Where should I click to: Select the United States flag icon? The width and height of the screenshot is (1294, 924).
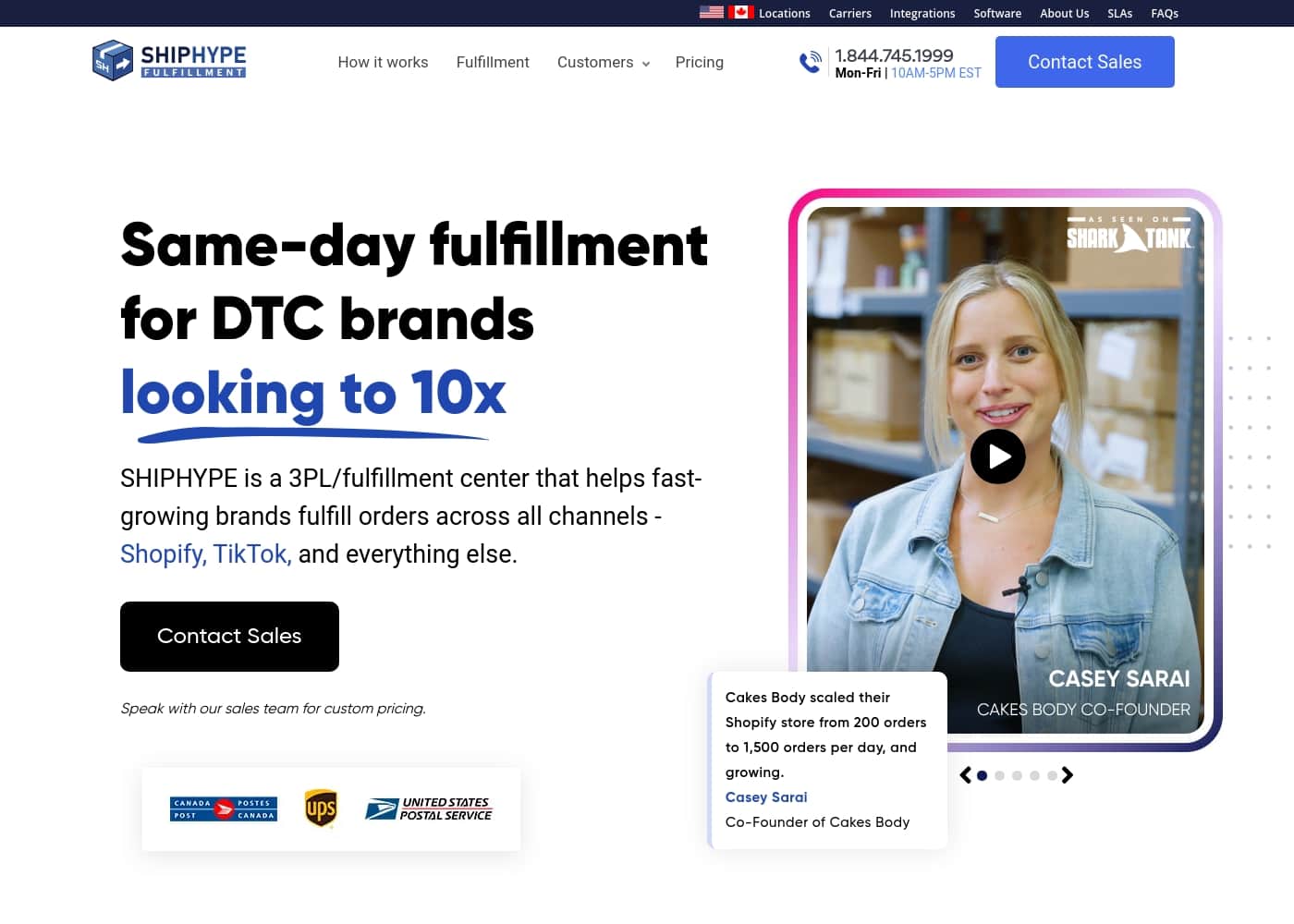712,13
